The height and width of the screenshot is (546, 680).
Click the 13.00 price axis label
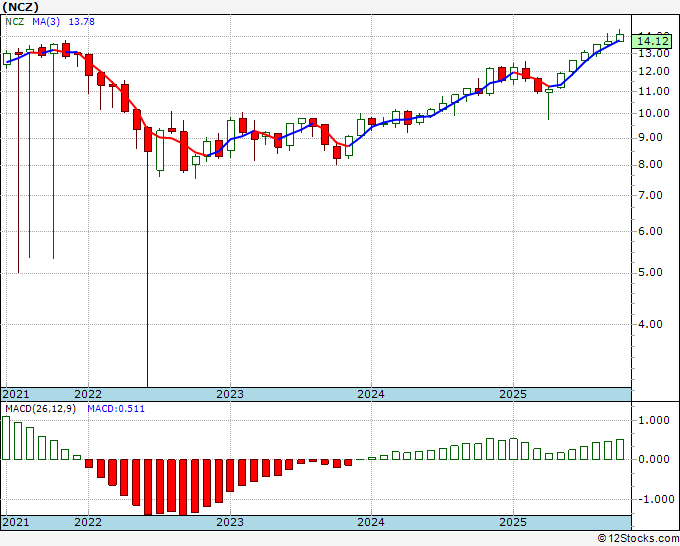coord(654,53)
